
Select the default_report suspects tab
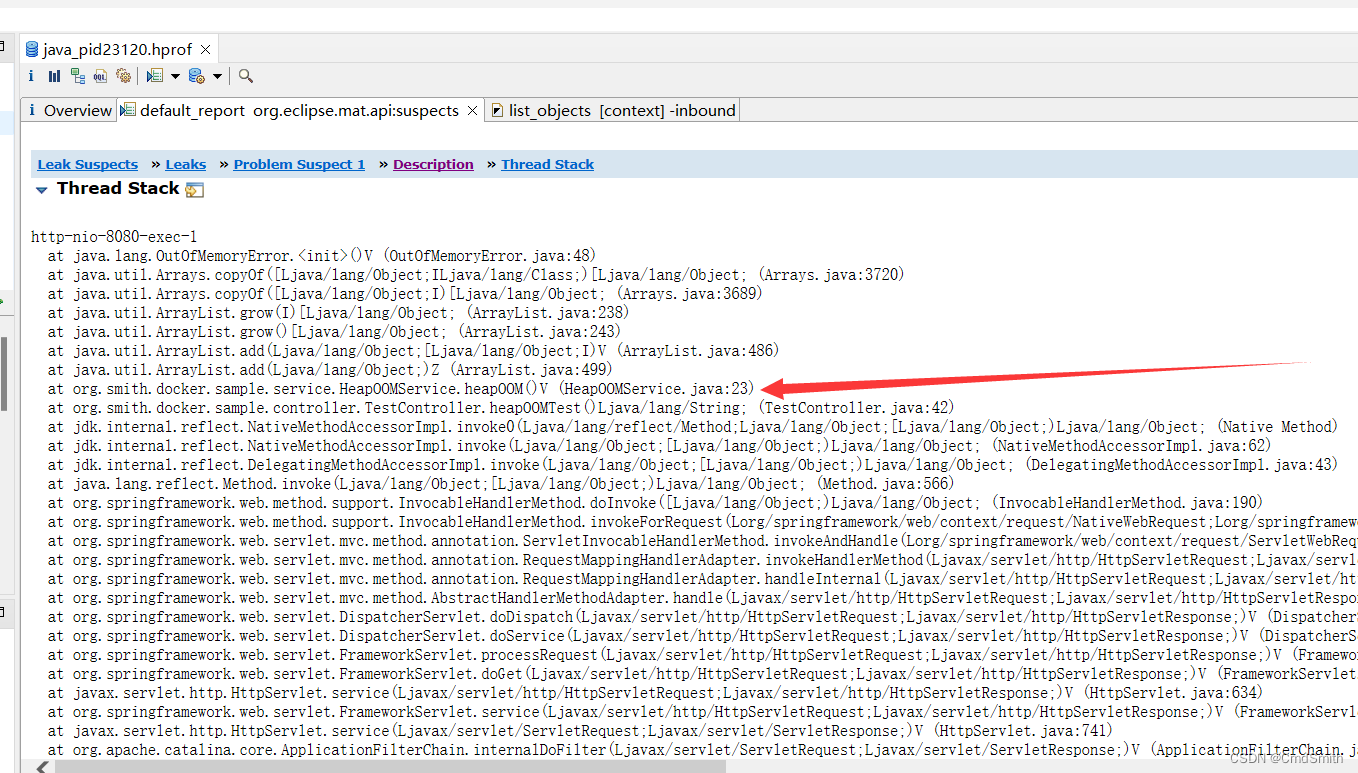(300, 110)
